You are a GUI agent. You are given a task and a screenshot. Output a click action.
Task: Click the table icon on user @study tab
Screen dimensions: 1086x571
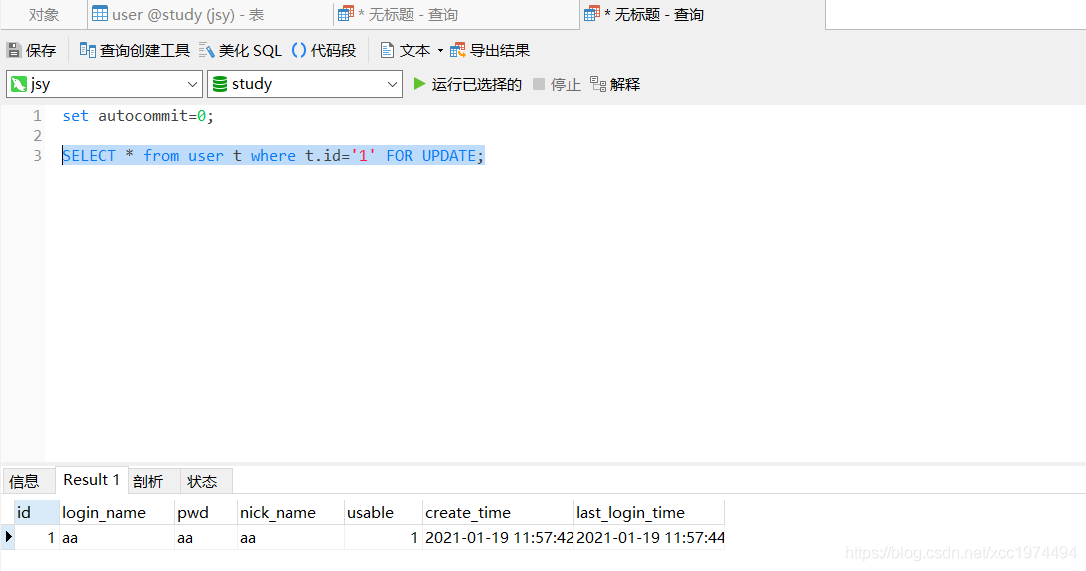tap(100, 13)
